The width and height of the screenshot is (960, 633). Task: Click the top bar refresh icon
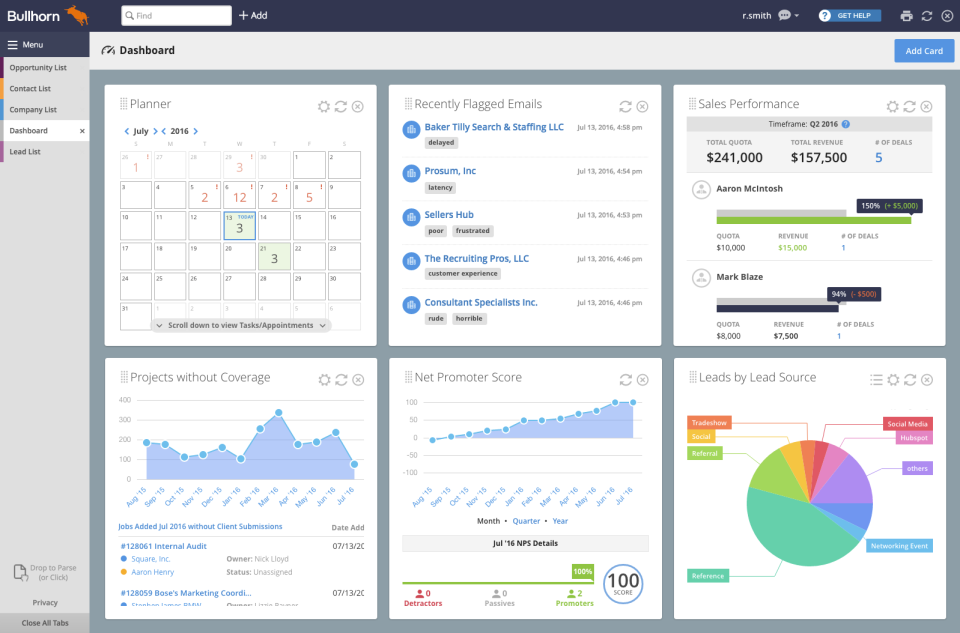927,16
